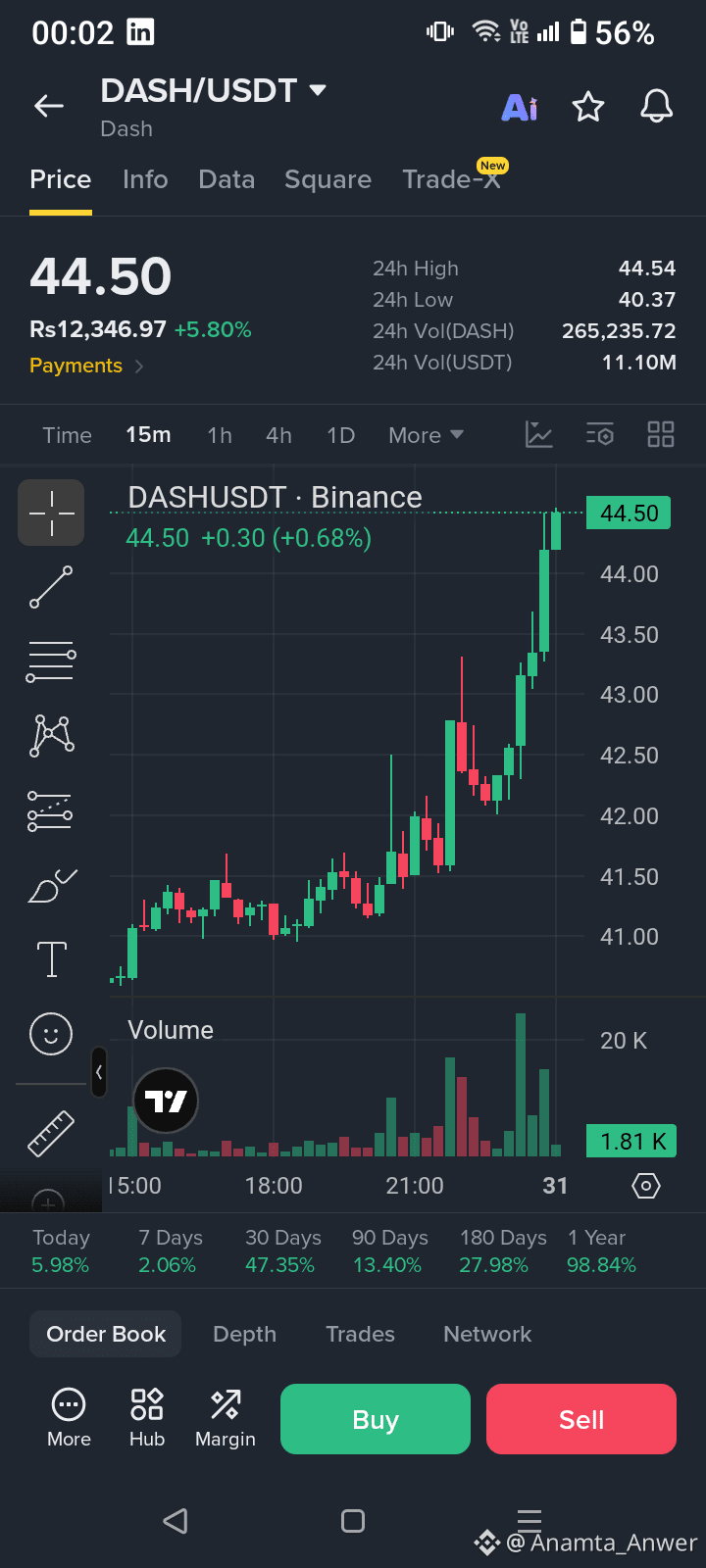Tap the Android back navigation button
Screen dimensions: 706x1568
click(176, 1521)
